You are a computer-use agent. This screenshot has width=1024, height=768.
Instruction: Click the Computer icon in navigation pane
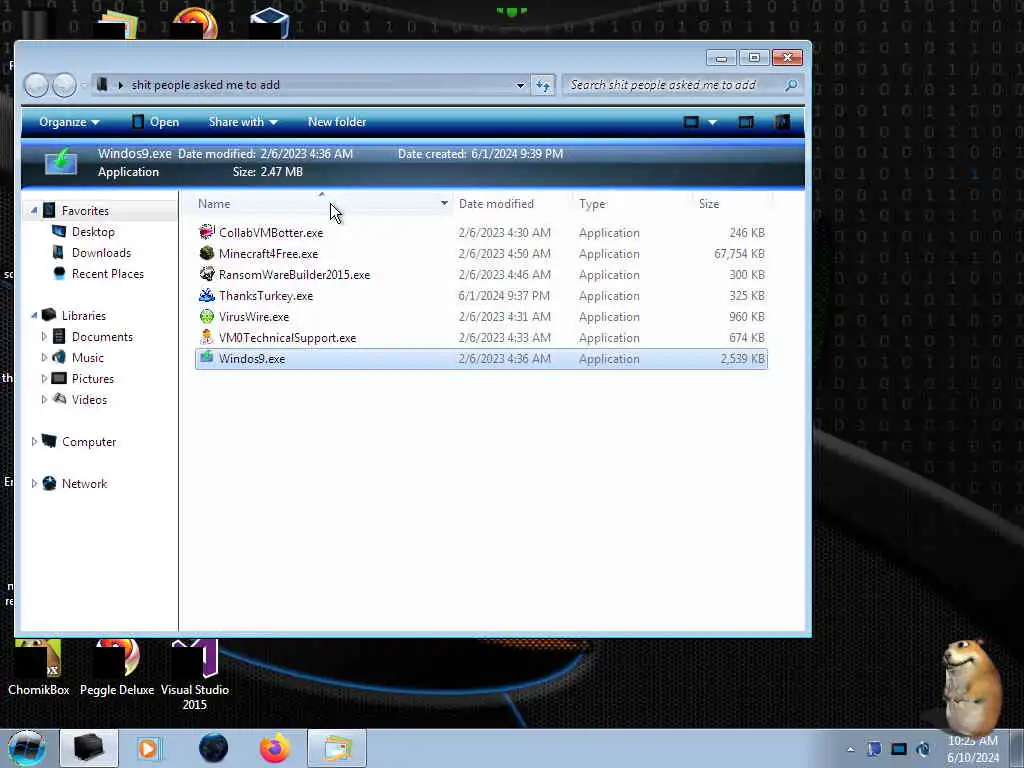(x=49, y=441)
